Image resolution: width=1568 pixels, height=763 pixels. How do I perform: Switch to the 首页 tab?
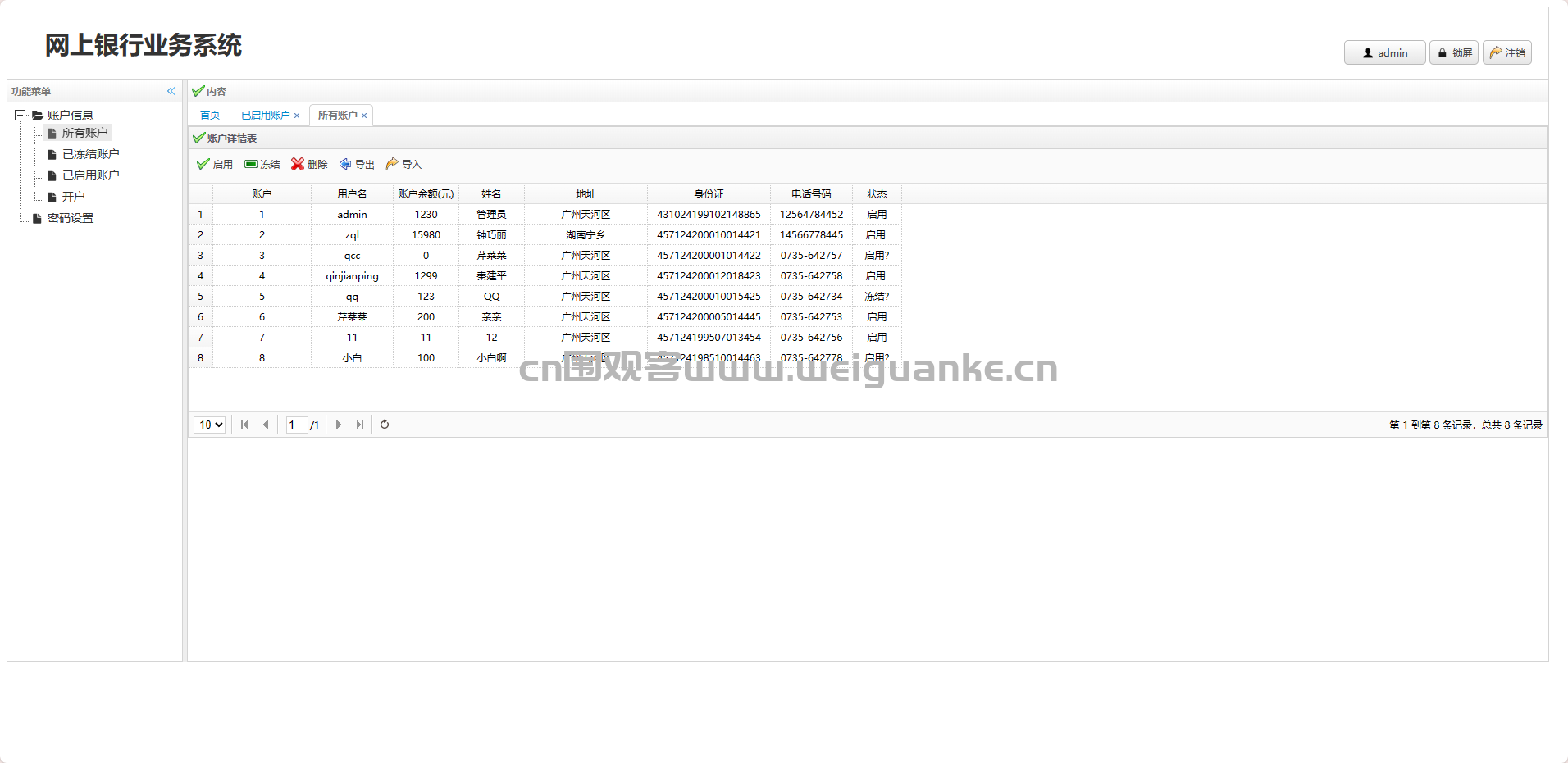(210, 116)
